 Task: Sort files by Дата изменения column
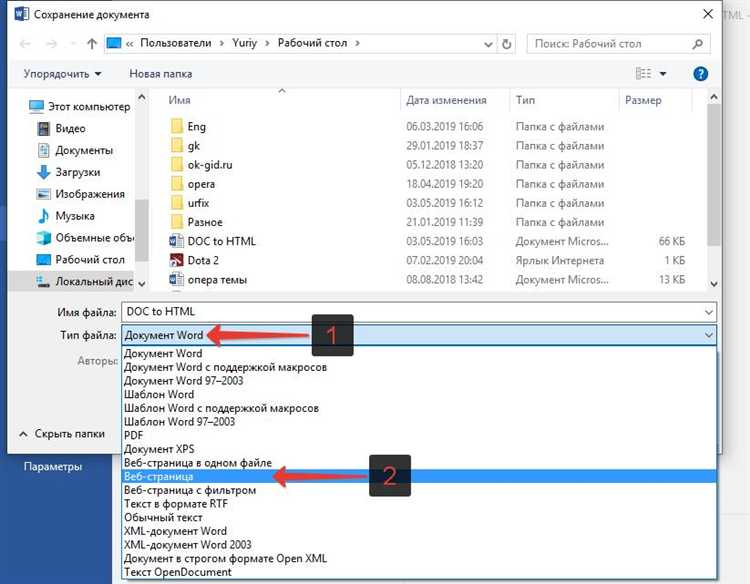[446, 100]
